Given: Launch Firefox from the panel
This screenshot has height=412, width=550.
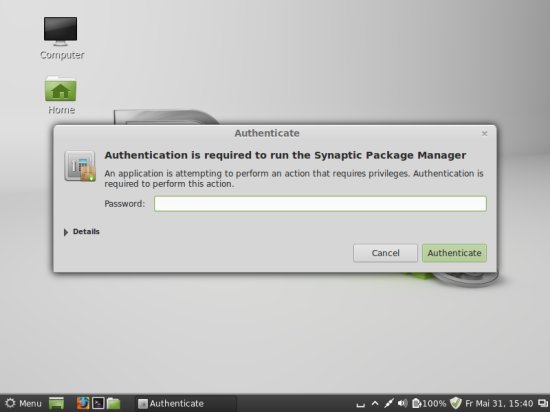Looking at the screenshot, I should (83, 403).
